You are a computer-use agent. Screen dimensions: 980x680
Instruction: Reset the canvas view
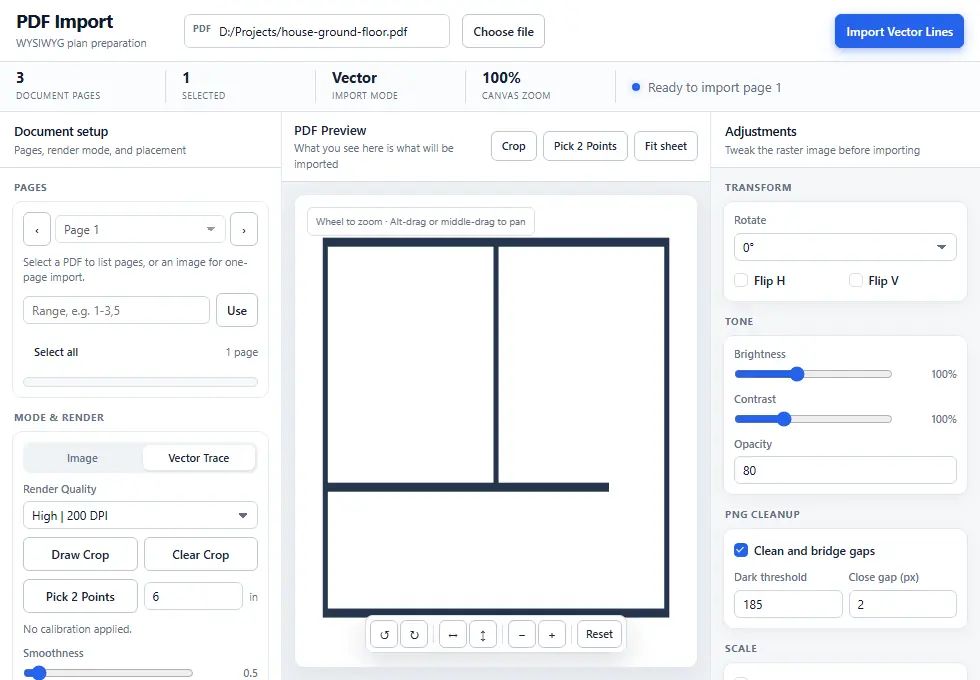pyautogui.click(x=599, y=634)
